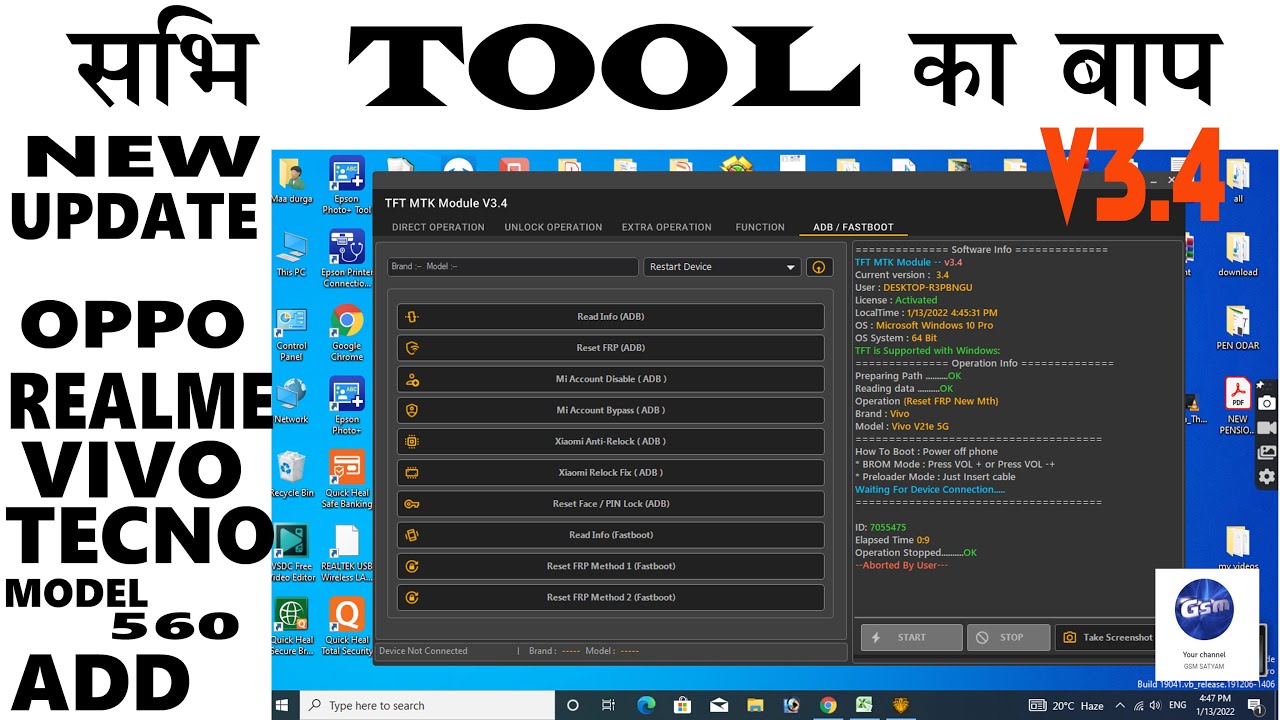Click the TFT tool taskbar icon

pos(901,705)
